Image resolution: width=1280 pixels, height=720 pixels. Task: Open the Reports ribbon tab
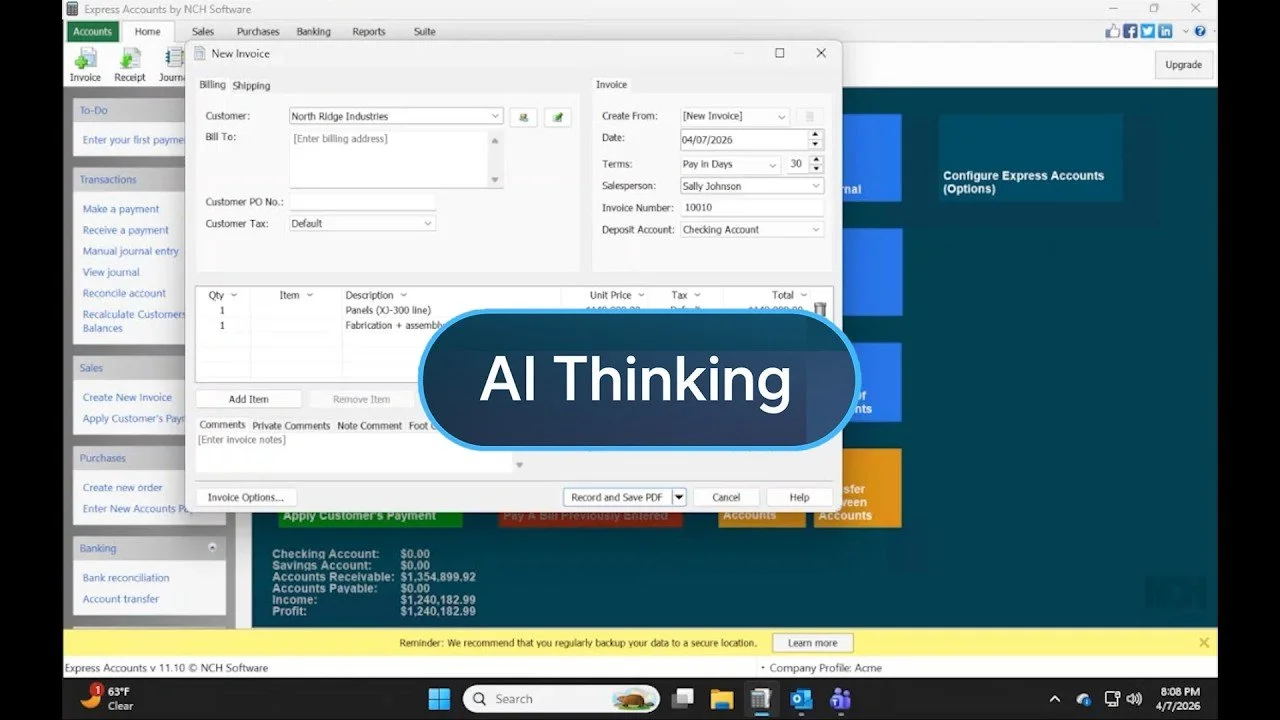[x=369, y=32]
